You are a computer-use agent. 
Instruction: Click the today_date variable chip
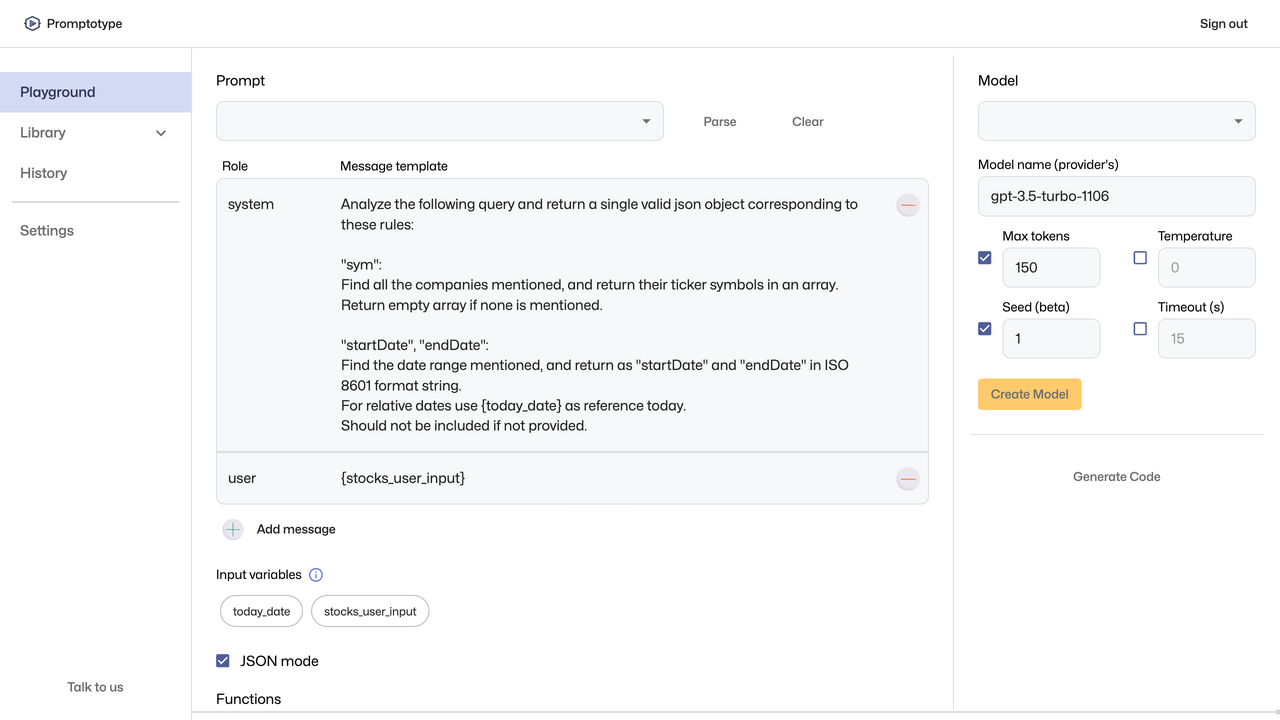261,611
